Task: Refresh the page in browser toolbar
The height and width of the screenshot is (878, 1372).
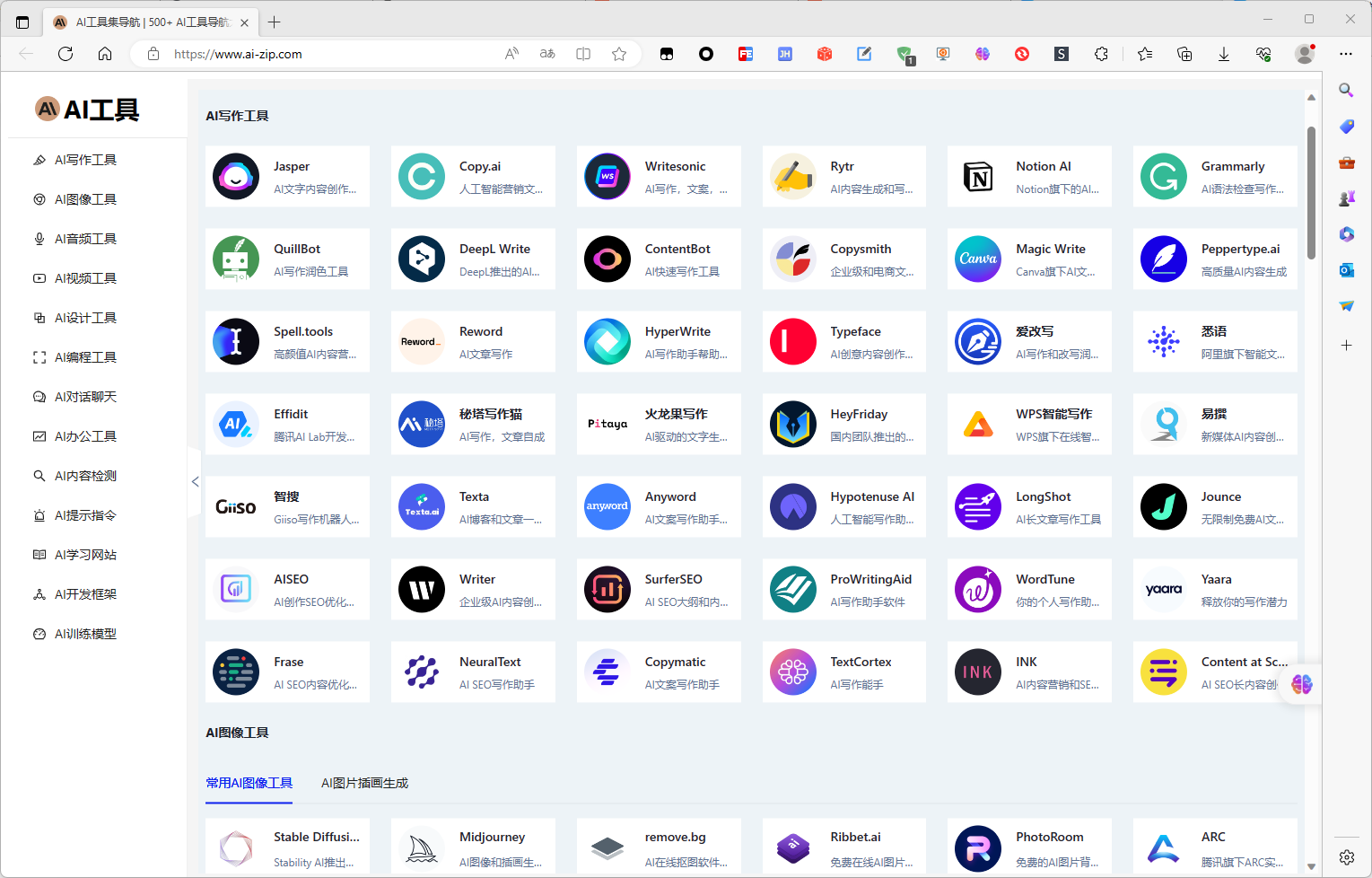Action: (x=66, y=54)
